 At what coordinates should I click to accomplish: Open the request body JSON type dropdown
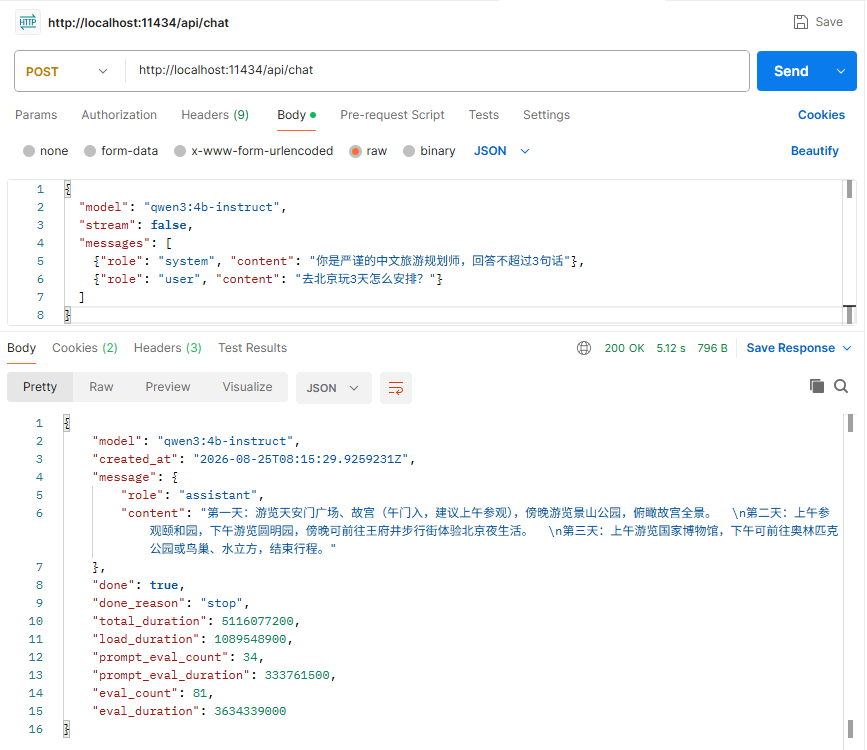[502, 151]
